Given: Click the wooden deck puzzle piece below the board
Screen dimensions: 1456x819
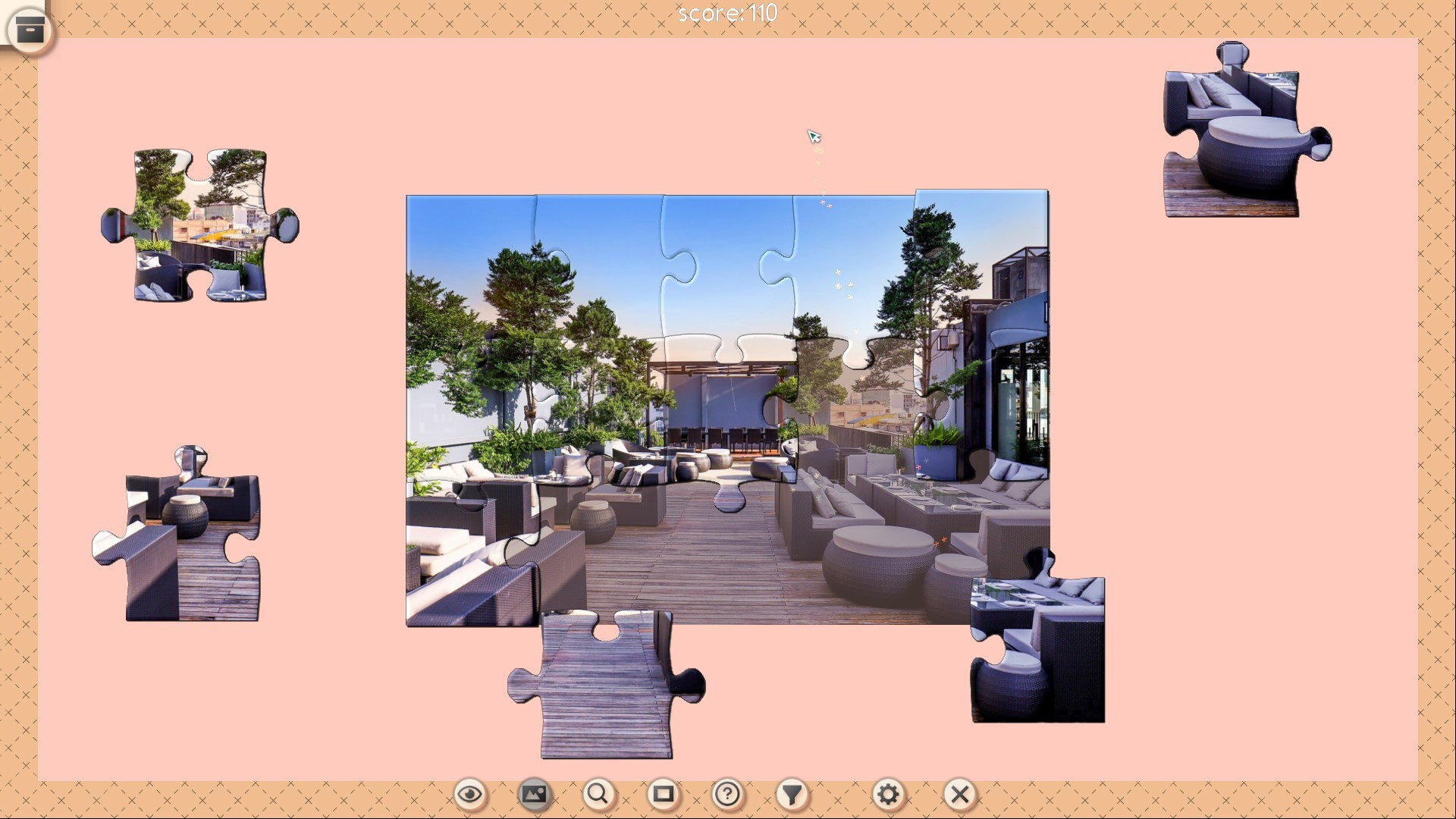Looking at the screenshot, I should point(607,682).
